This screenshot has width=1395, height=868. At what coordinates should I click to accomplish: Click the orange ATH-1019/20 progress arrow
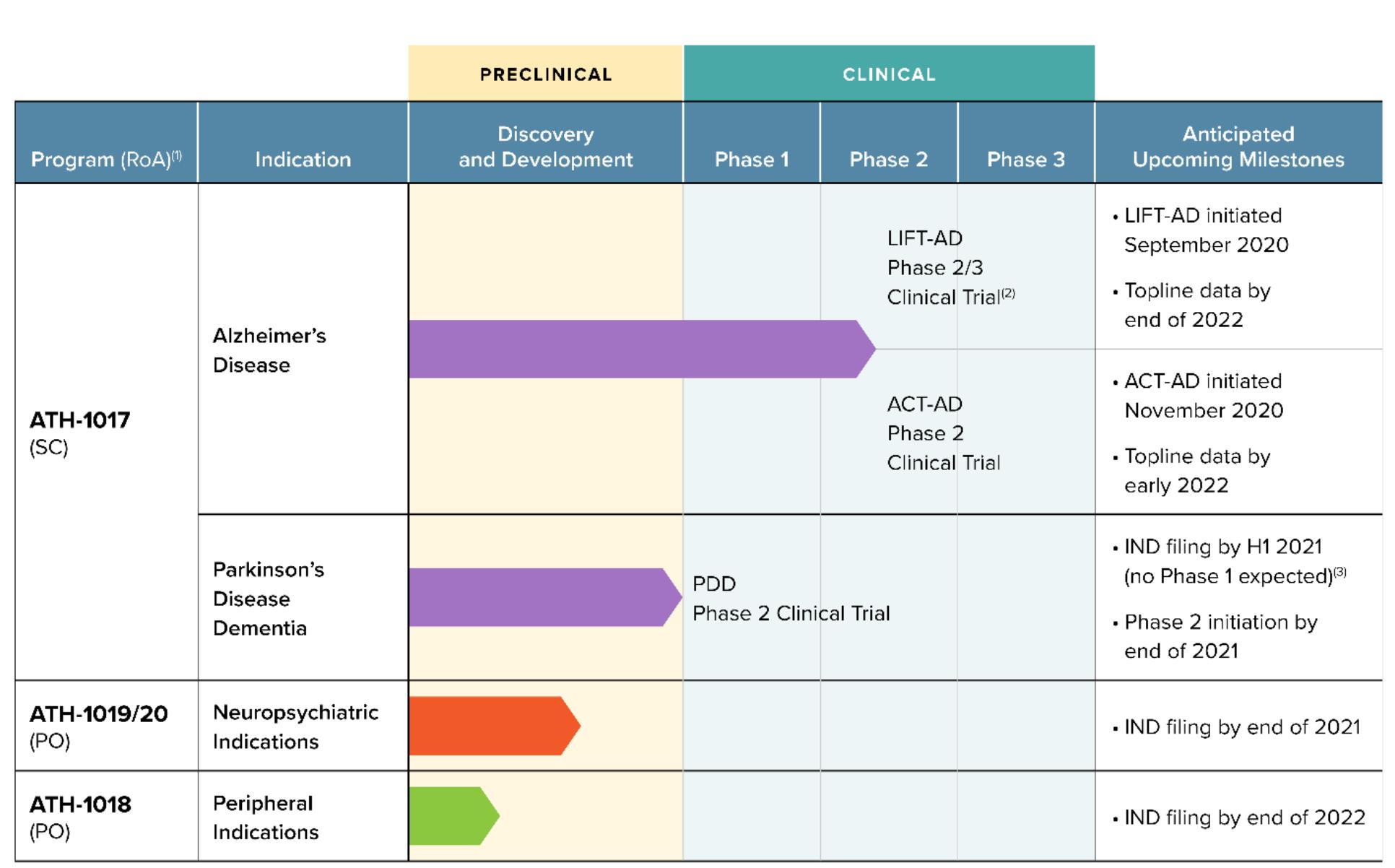tap(491, 726)
